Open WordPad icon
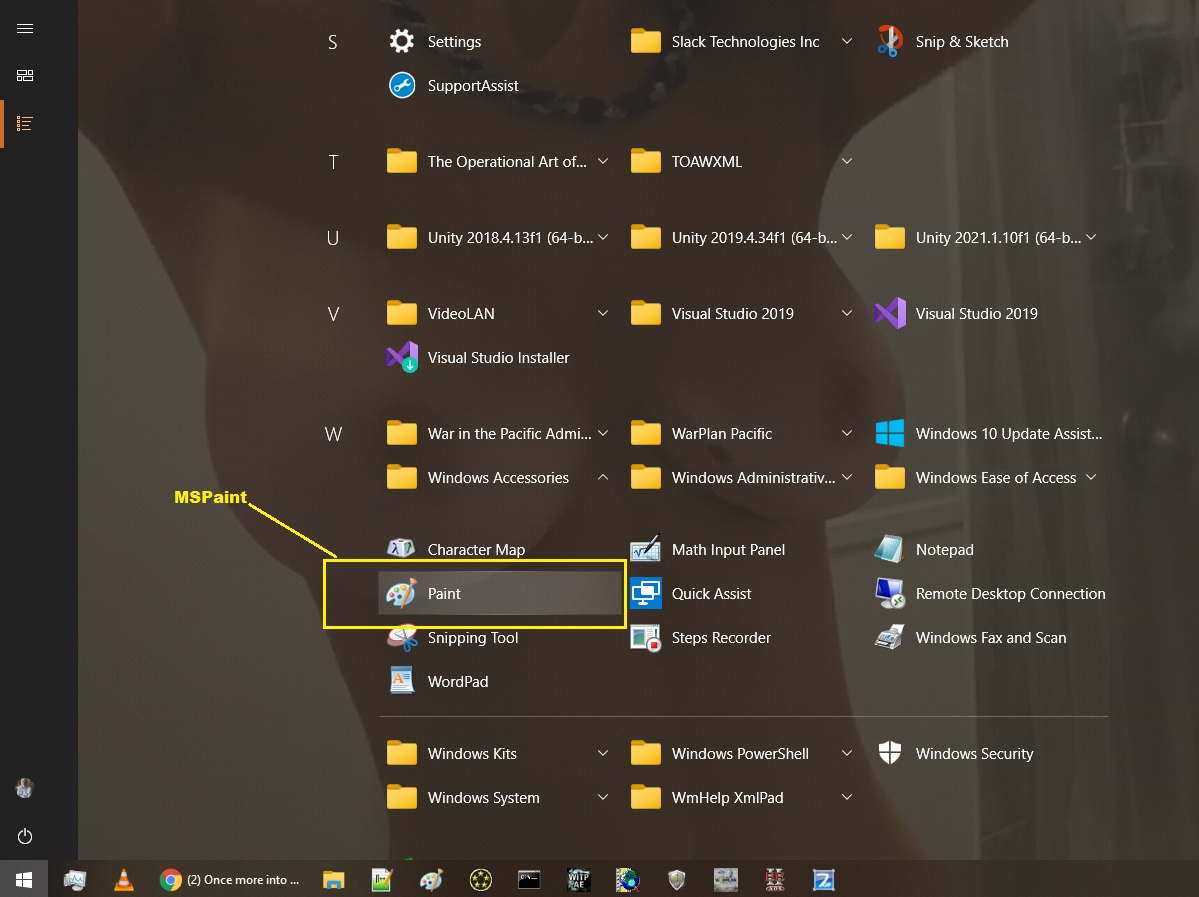This screenshot has height=897, width=1199. pos(401,681)
